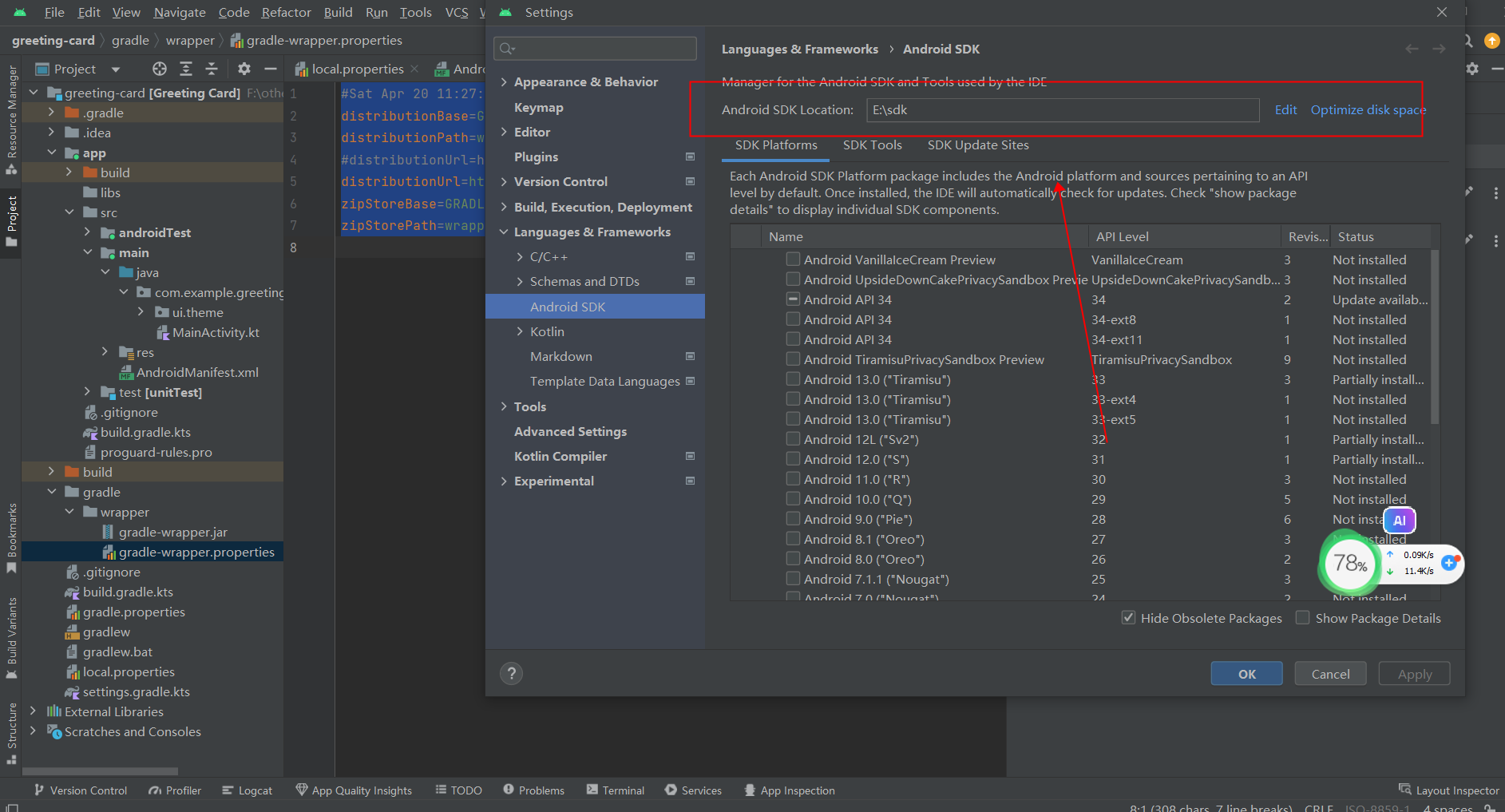Click the Android Studio logo icon
Viewport: 1505px width, 812px height.
pyautogui.click(x=20, y=13)
